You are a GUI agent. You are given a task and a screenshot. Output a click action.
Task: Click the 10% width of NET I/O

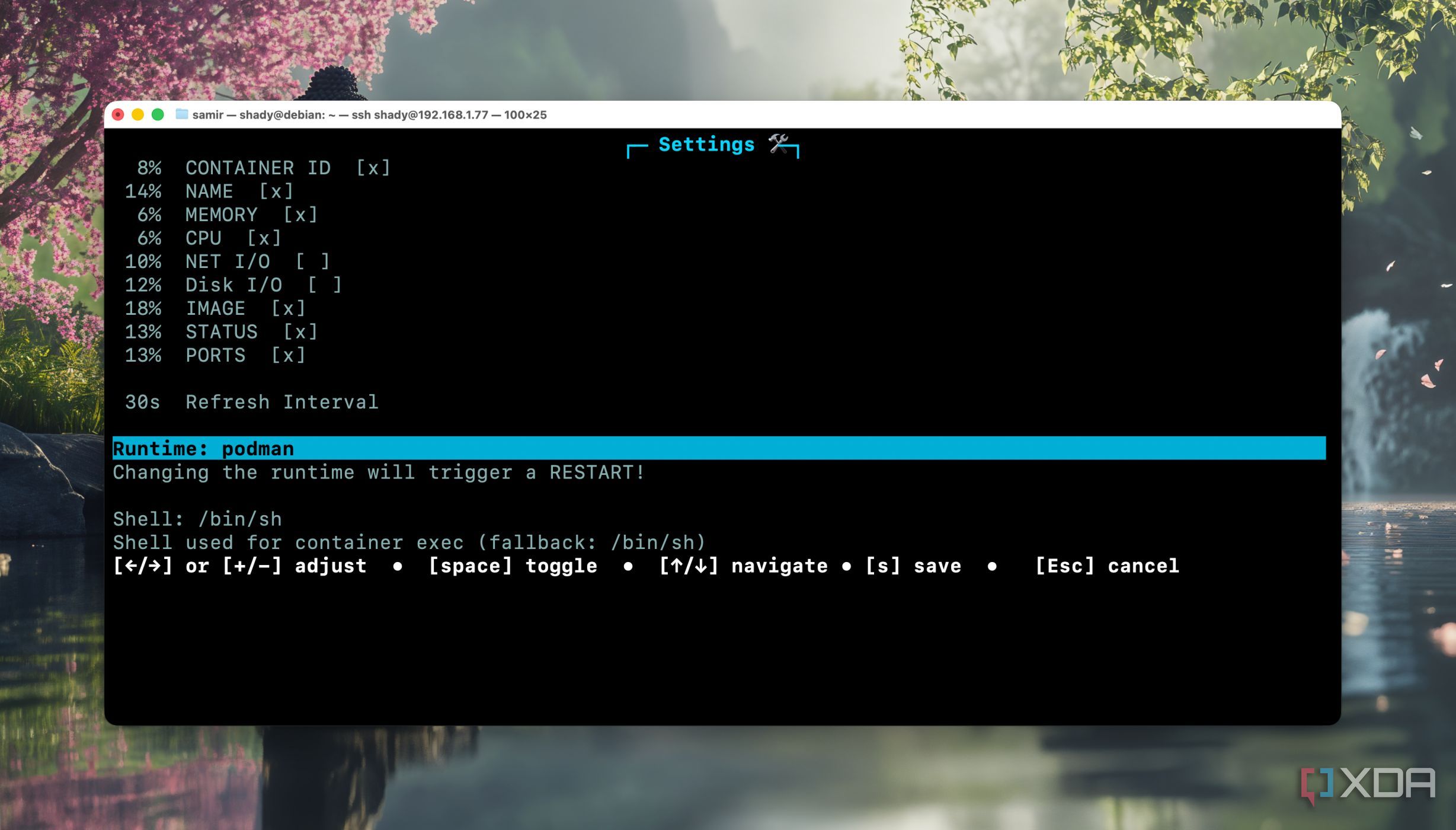pyautogui.click(x=143, y=261)
